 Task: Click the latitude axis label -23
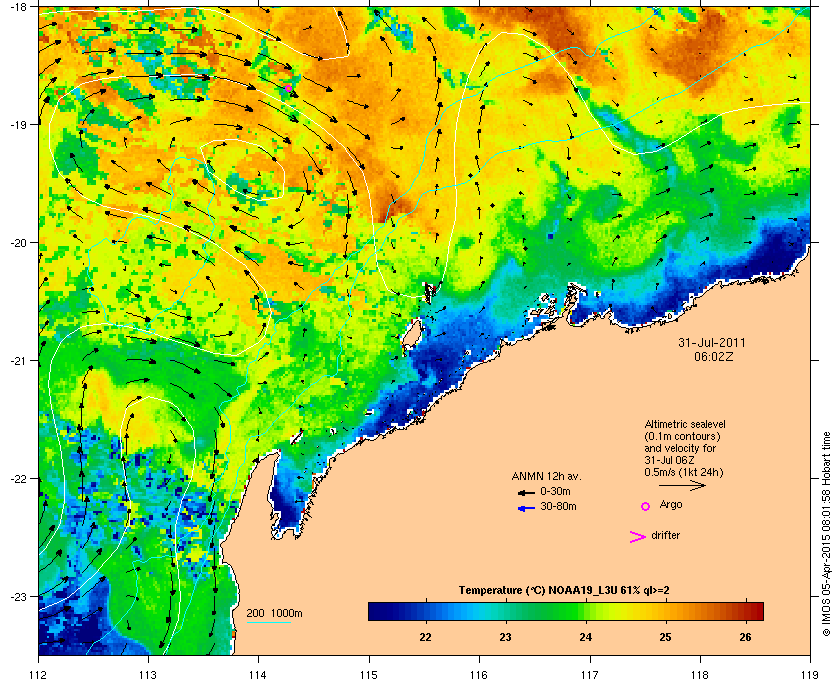tap(18, 596)
